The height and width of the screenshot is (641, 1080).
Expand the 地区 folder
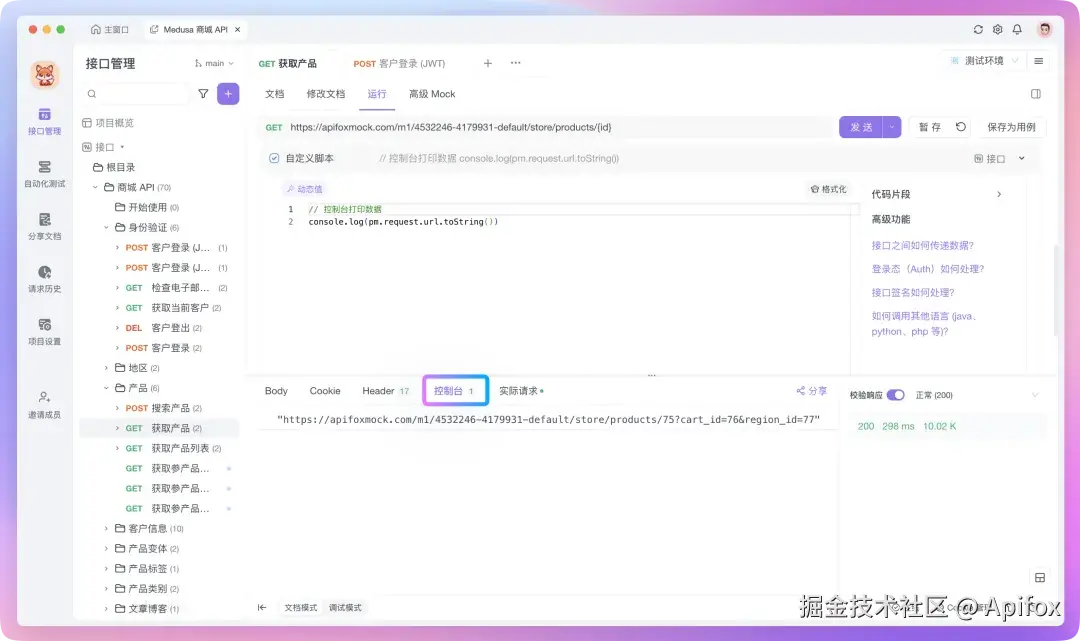(x=106, y=368)
